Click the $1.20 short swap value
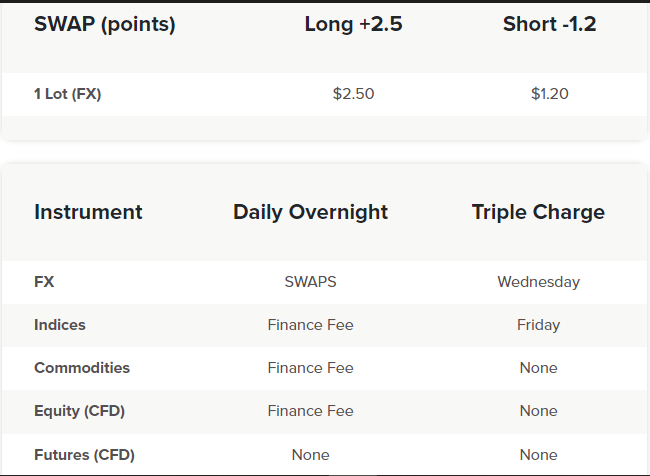The height and width of the screenshot is (476, 650). [x=549, y=94]
